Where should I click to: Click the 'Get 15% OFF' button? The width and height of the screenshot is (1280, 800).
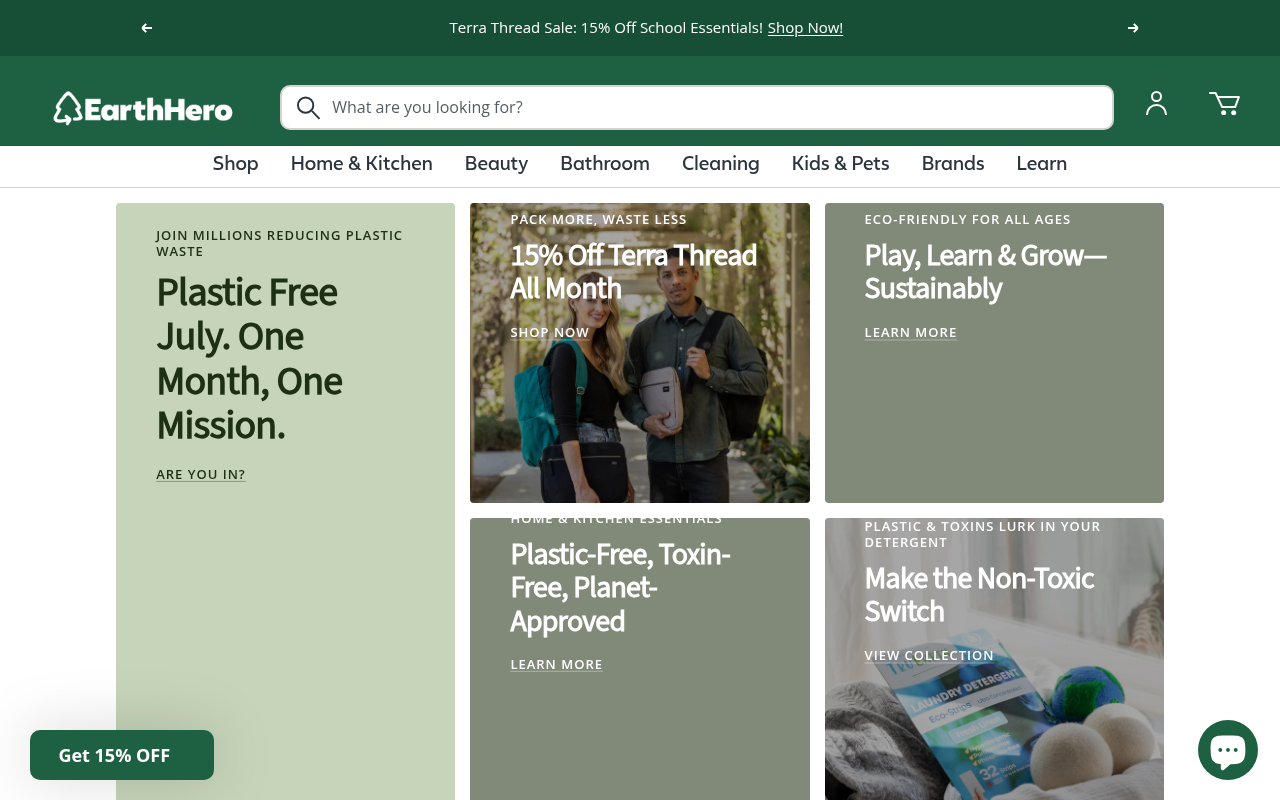(x=122, y=755)
